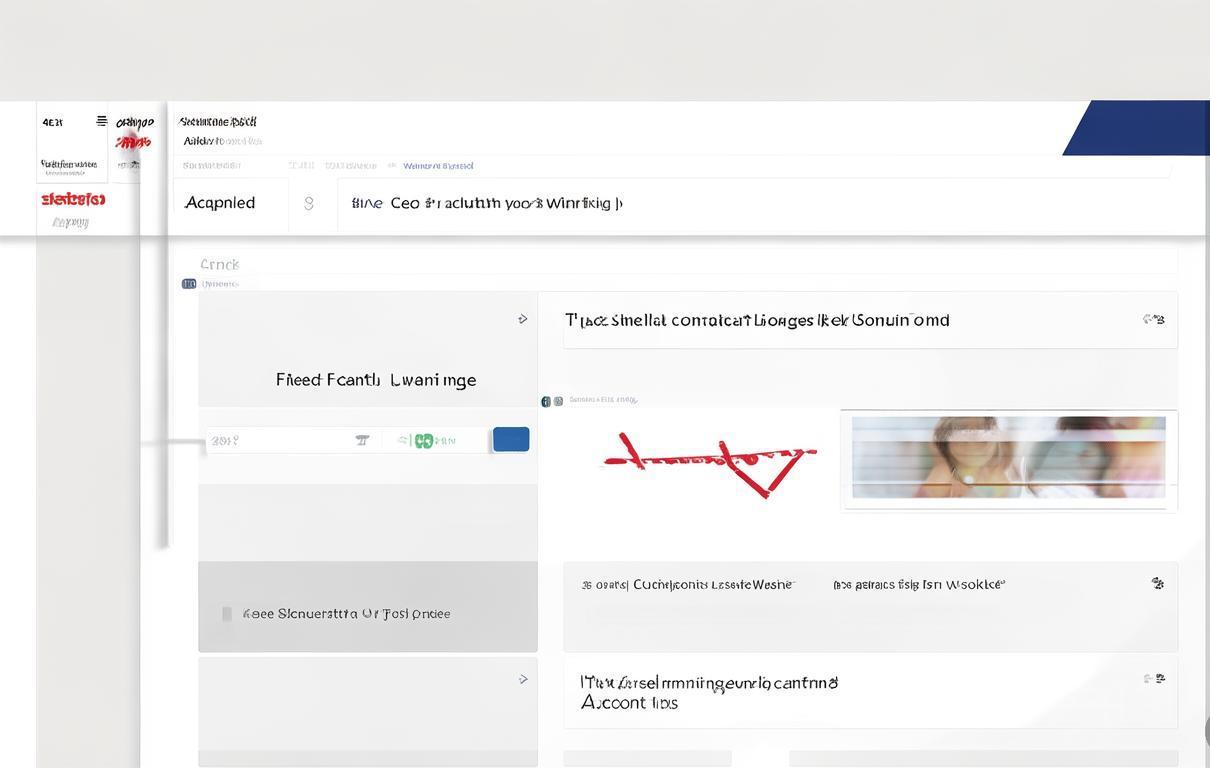1210x768 pixels.
Task: Click the green icon in the input bar
Action: click(424, 441)
